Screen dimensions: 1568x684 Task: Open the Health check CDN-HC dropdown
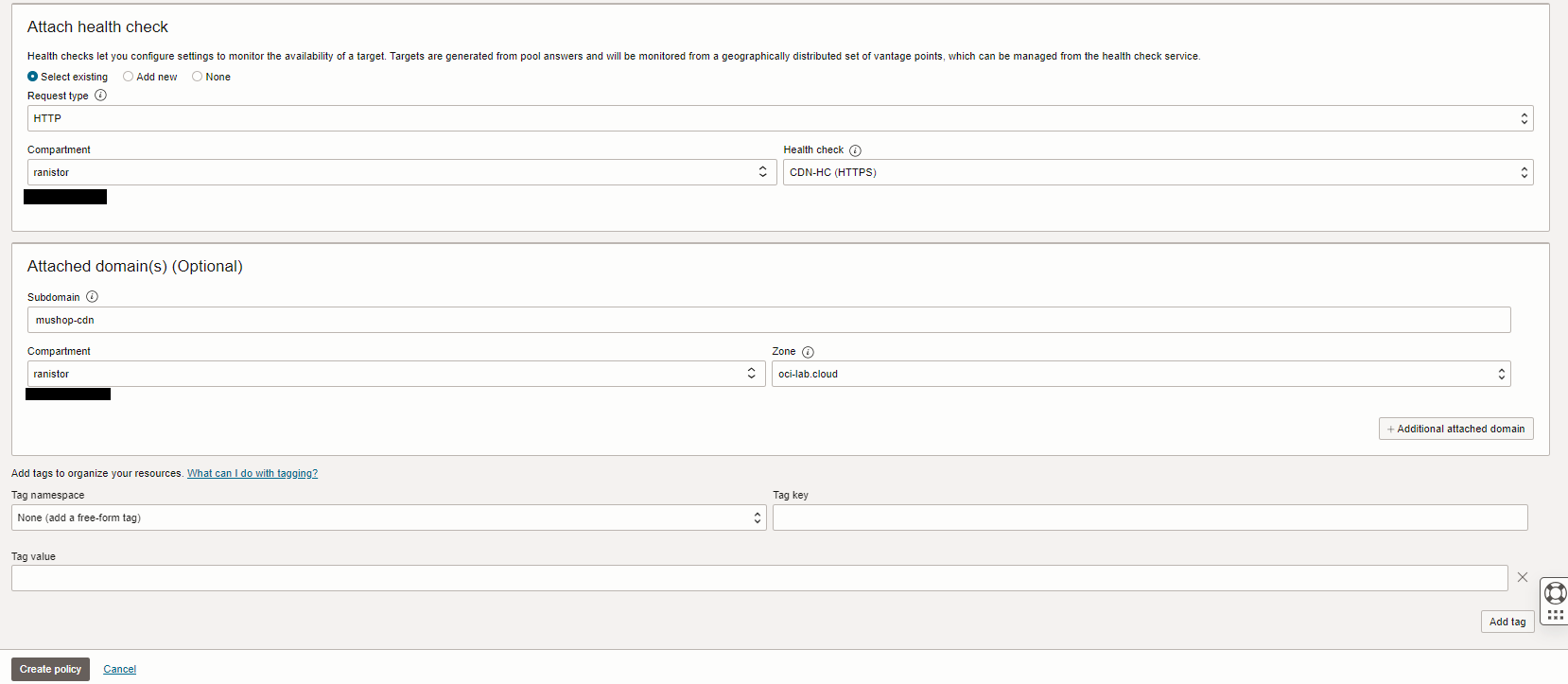click(1158, 172)
